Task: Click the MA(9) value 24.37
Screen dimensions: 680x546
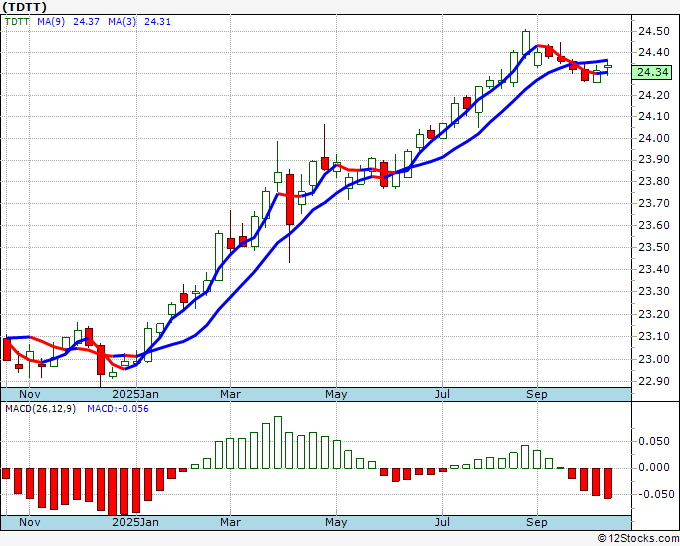Action: 86,21
